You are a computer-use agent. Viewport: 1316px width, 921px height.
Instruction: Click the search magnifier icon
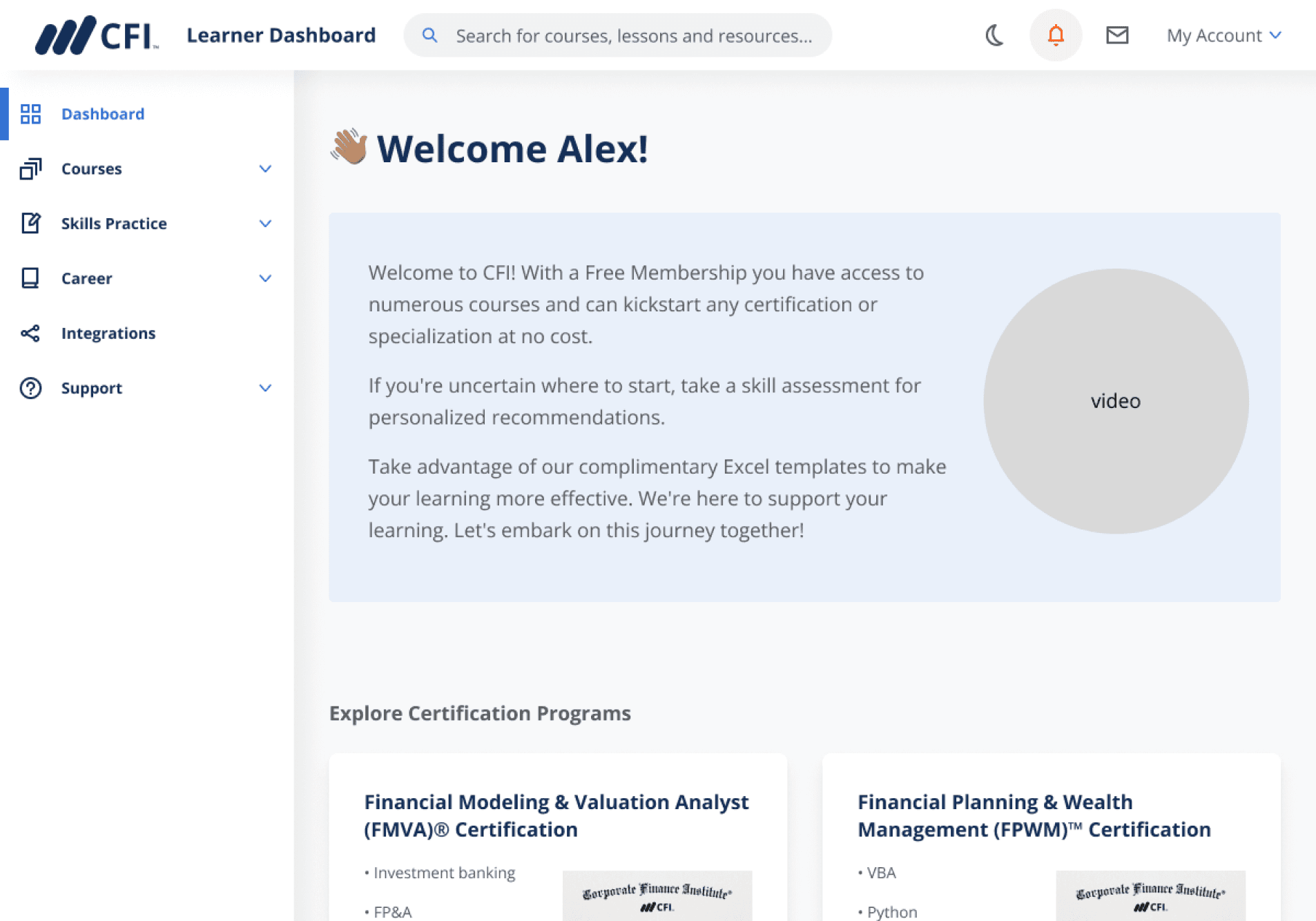click(x=429, y=35)
